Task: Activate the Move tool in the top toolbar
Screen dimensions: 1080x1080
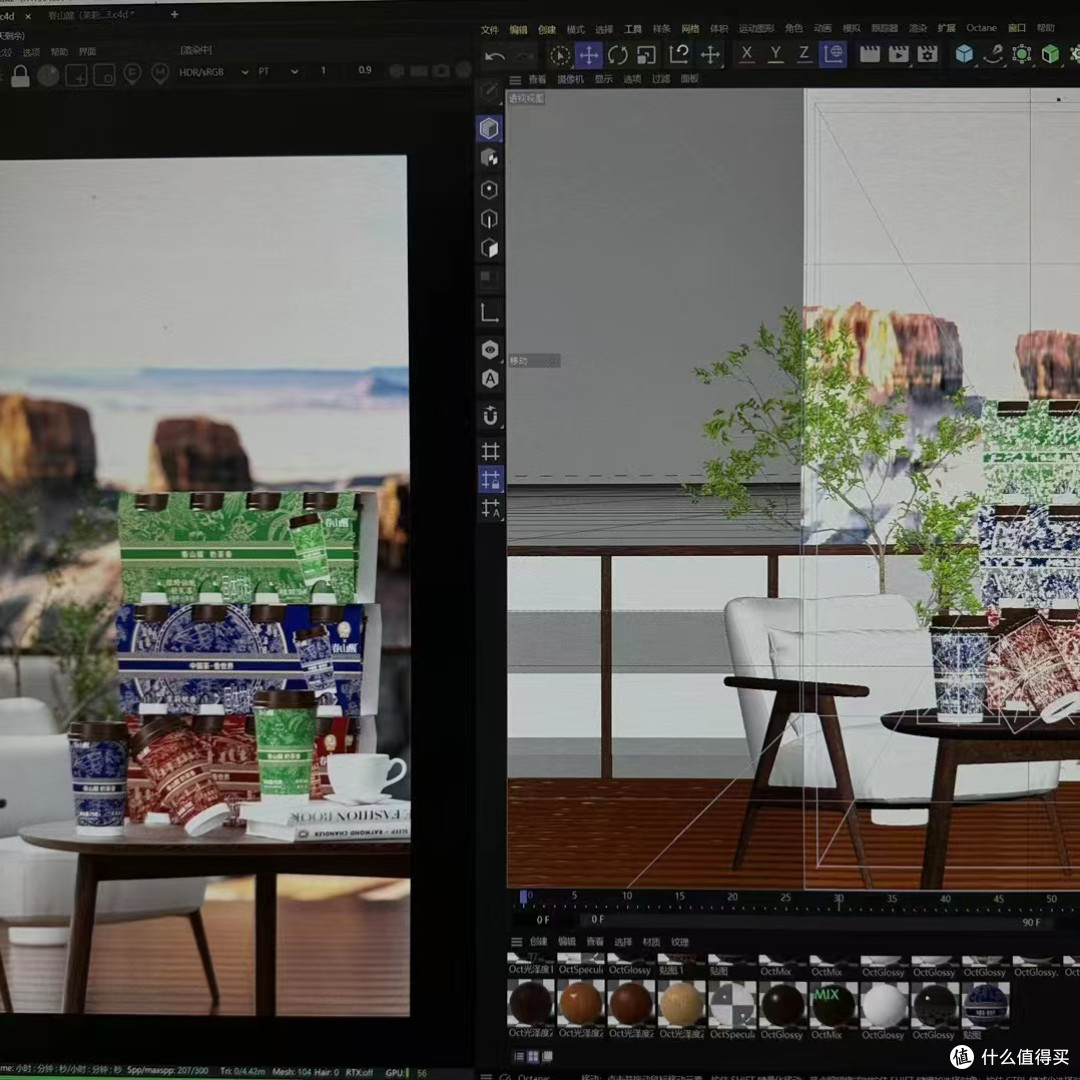Action: [x=589, y=55]
